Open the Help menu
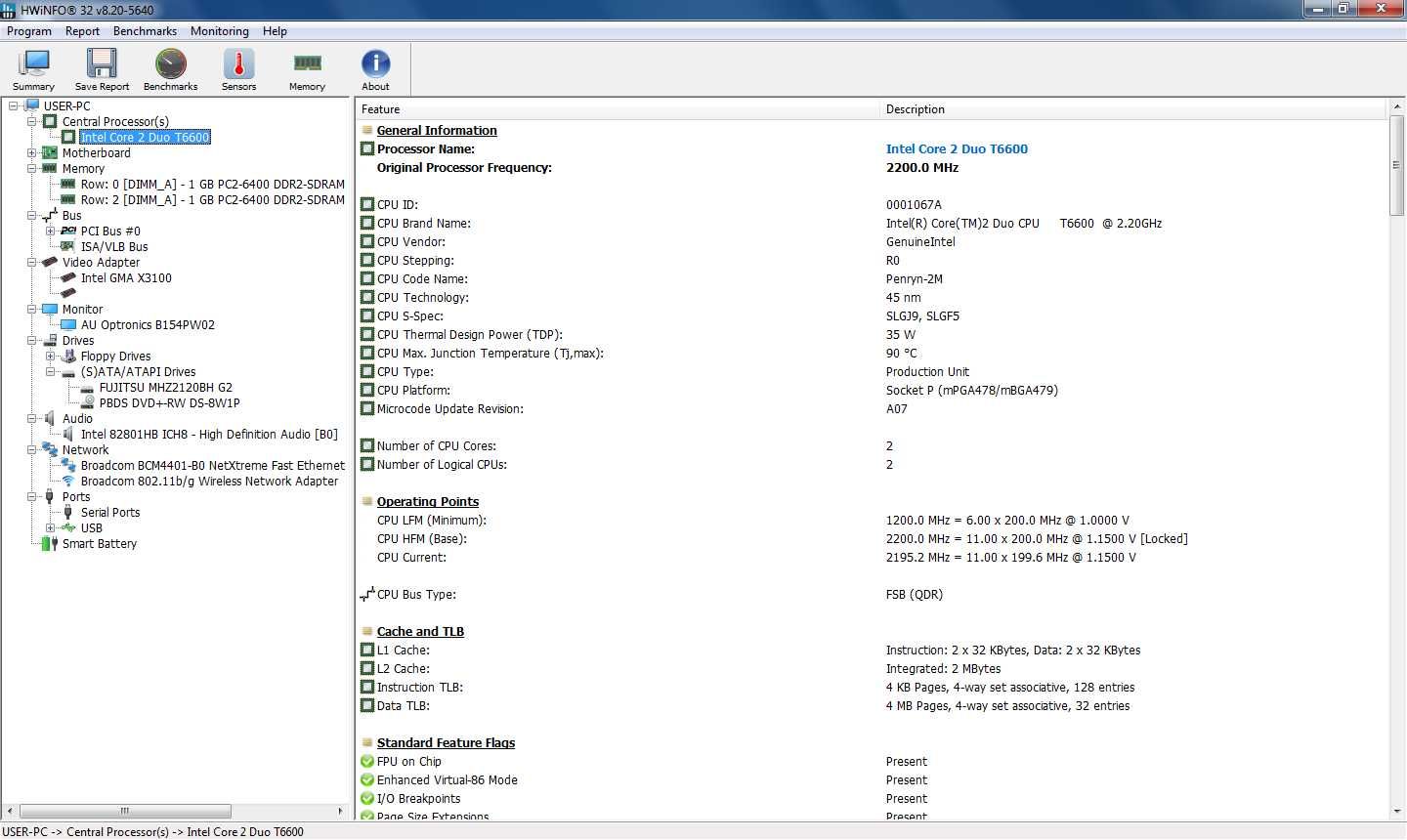 [275, 31]
